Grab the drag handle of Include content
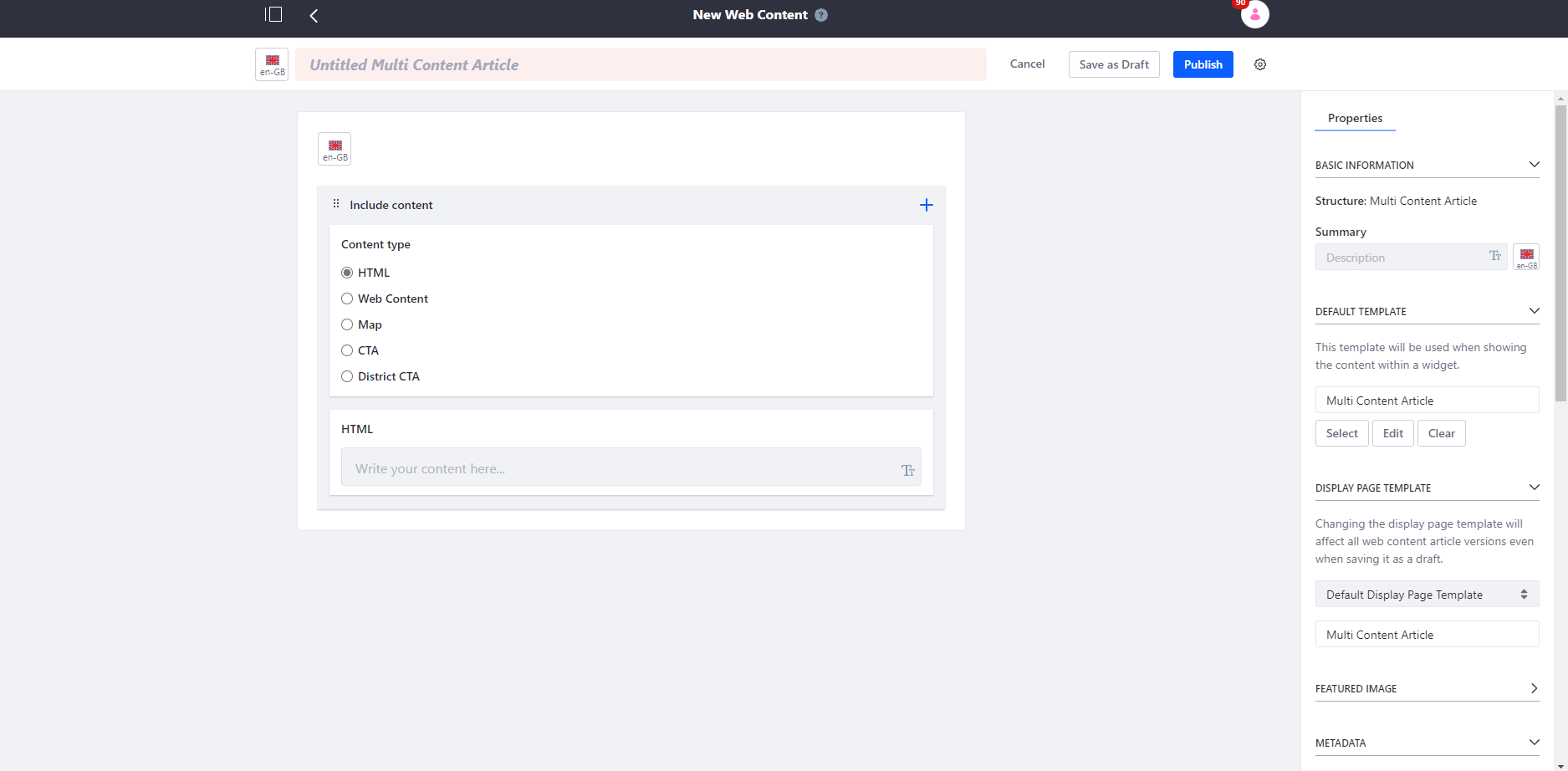The height and width of the screenshot is (771, 1568). click(336, 204)
